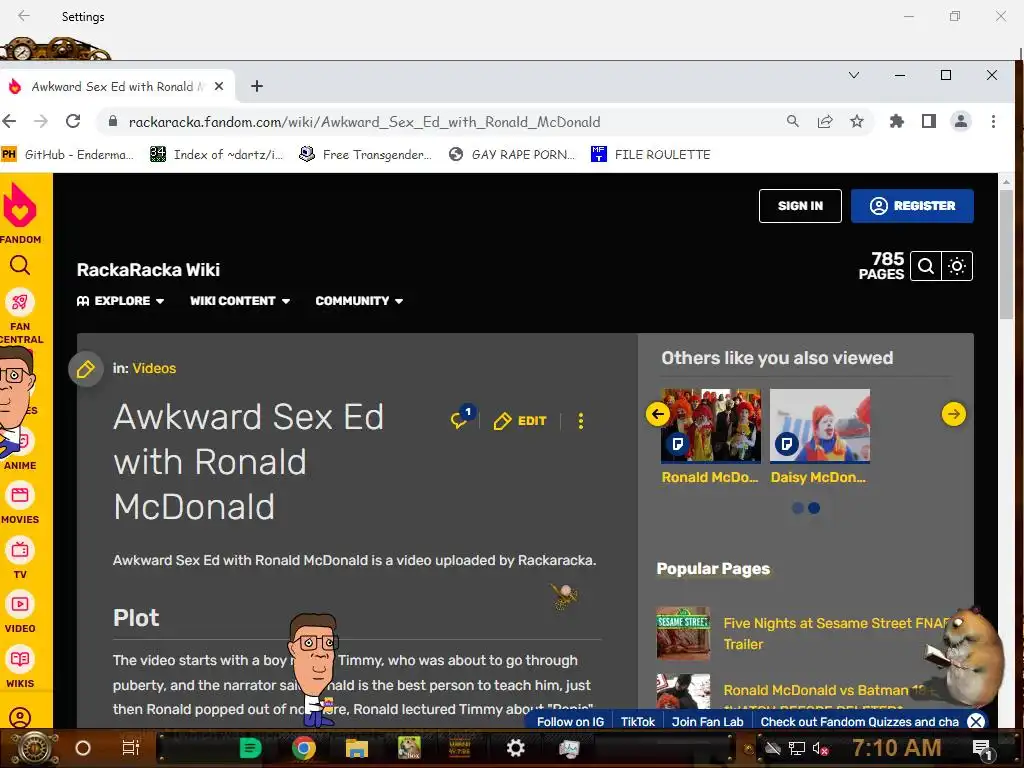Open Five Nights at Sesame Street link
Screen dimensions: 1024x768
836,633
